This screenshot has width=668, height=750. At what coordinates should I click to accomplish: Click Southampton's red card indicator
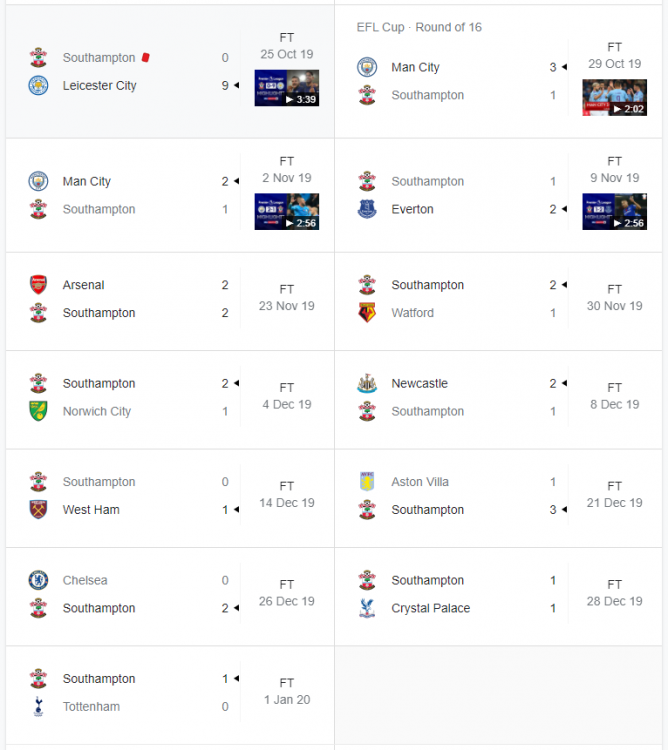point(146,58)
